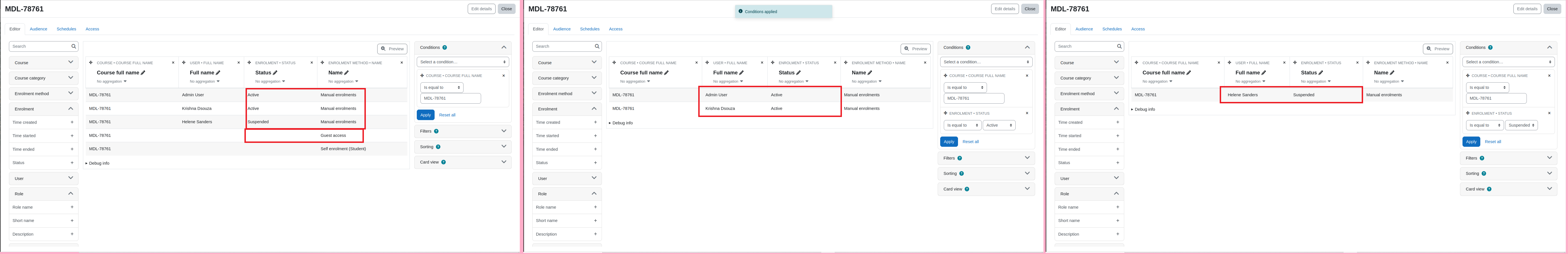Click Helene Sanders cell in third screenshot

click(1242, 95)
